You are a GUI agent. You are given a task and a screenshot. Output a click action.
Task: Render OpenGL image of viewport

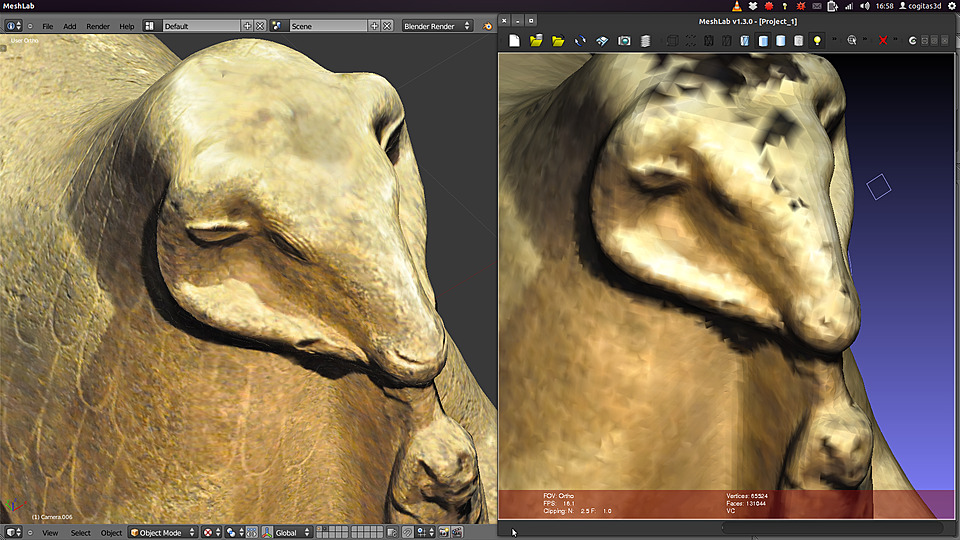(444, 533)
